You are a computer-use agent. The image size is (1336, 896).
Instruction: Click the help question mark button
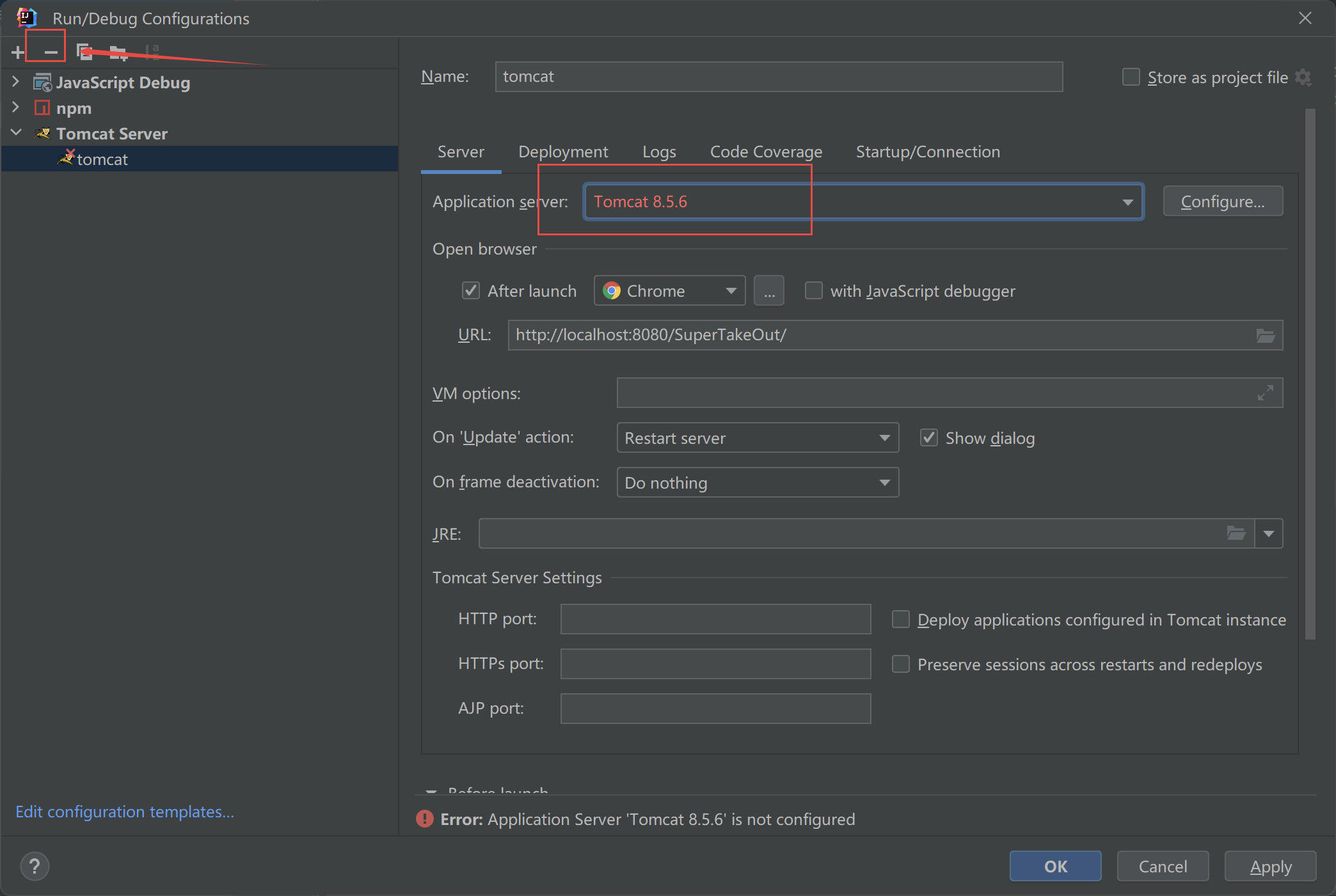point(35,867)
